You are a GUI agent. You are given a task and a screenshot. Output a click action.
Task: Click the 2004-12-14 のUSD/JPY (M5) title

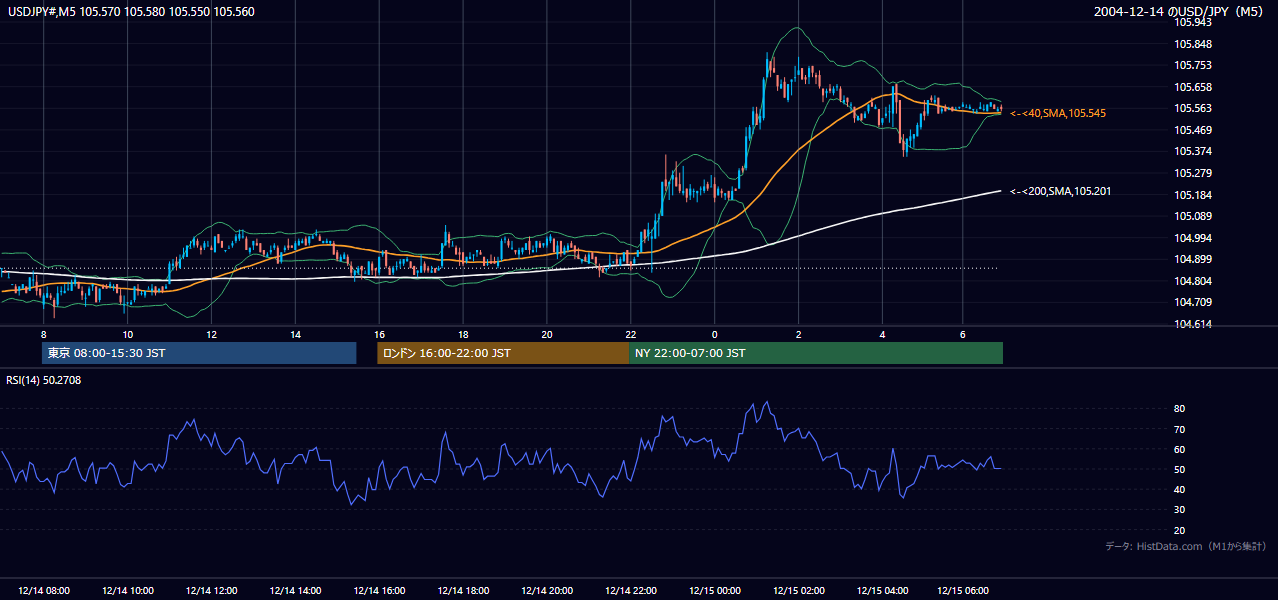[x=1180, y=11]
